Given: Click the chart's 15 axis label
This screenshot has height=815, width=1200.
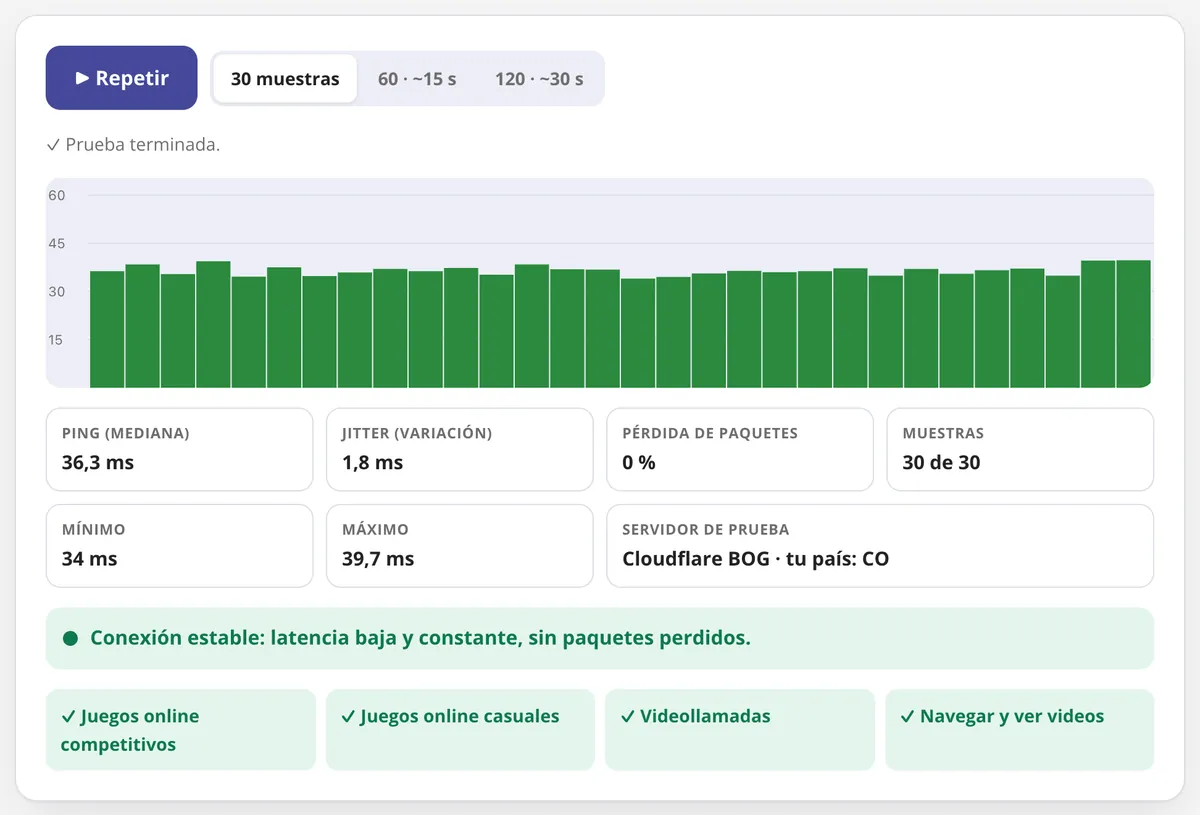Looking at the screenshot, I should tap(56, 339).
